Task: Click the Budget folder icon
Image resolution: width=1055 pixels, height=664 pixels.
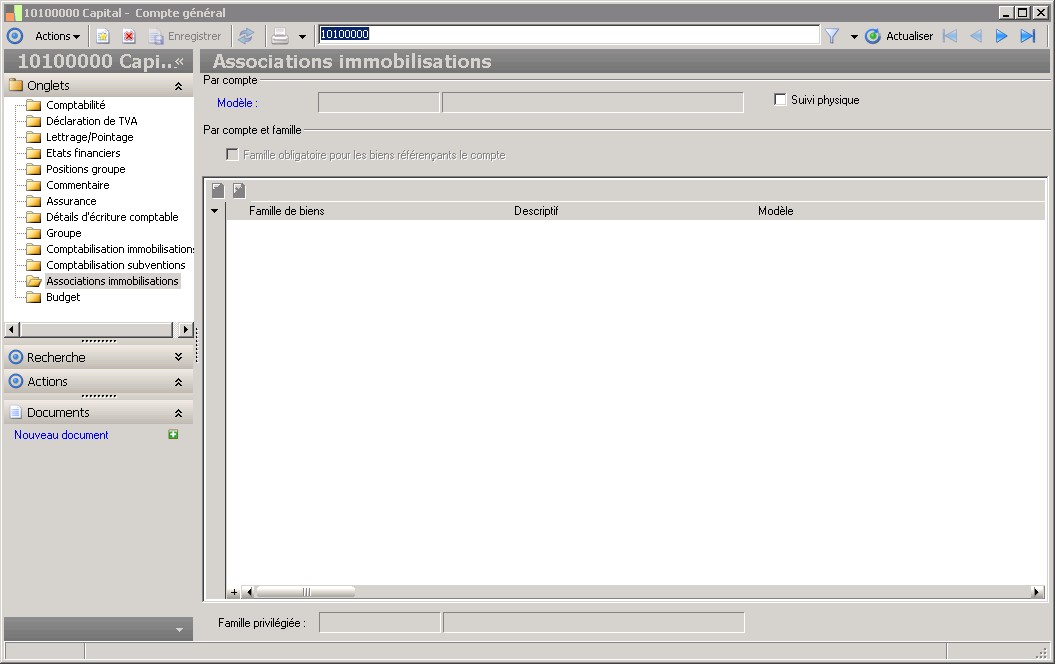Action: (34, 297)
